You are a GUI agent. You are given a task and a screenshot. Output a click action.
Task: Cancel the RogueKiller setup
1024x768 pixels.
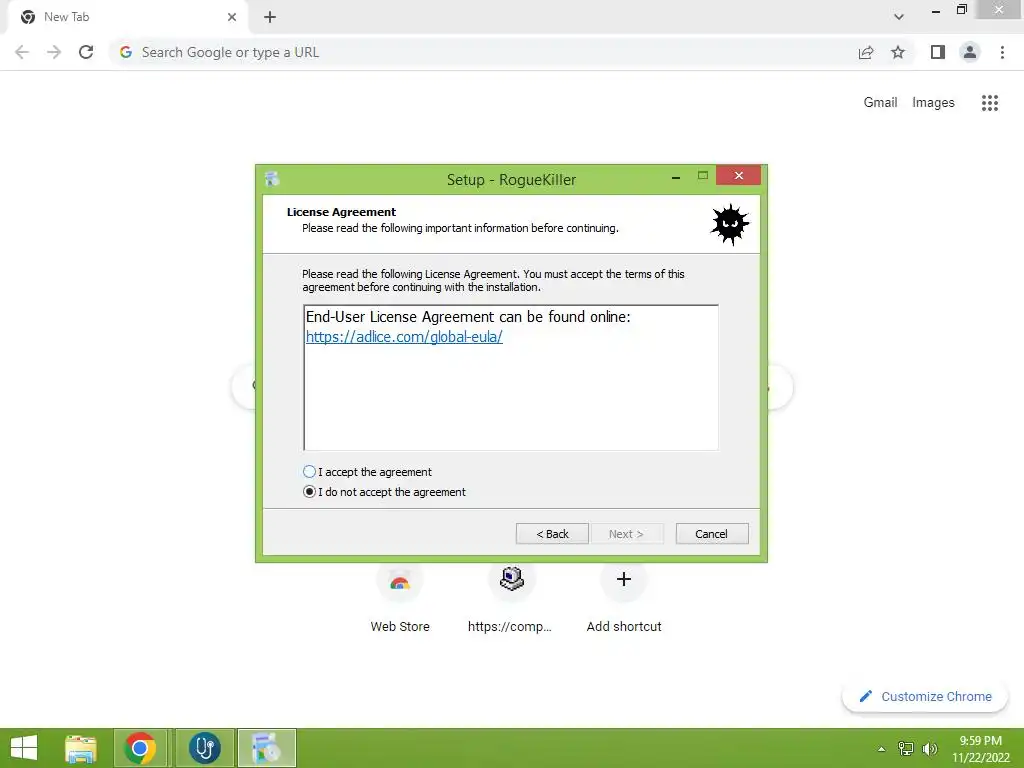pos(712,534)
